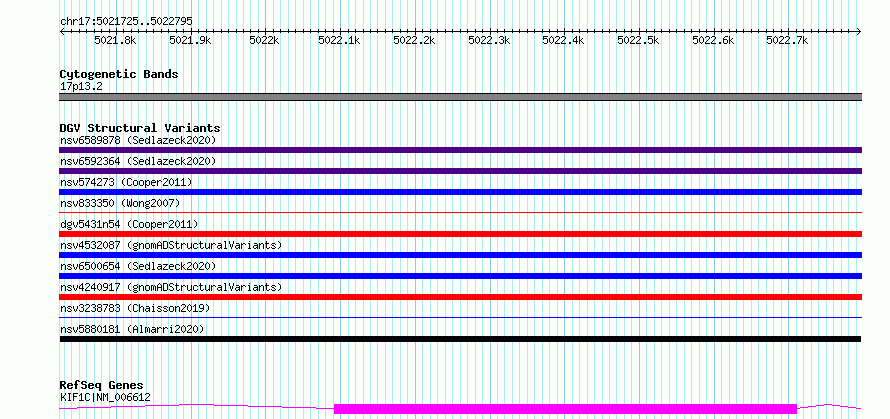The width and height of the screenshot is (890, 419).
Task: Select the magenta KIF1C exon block
Action: [565, 409]
